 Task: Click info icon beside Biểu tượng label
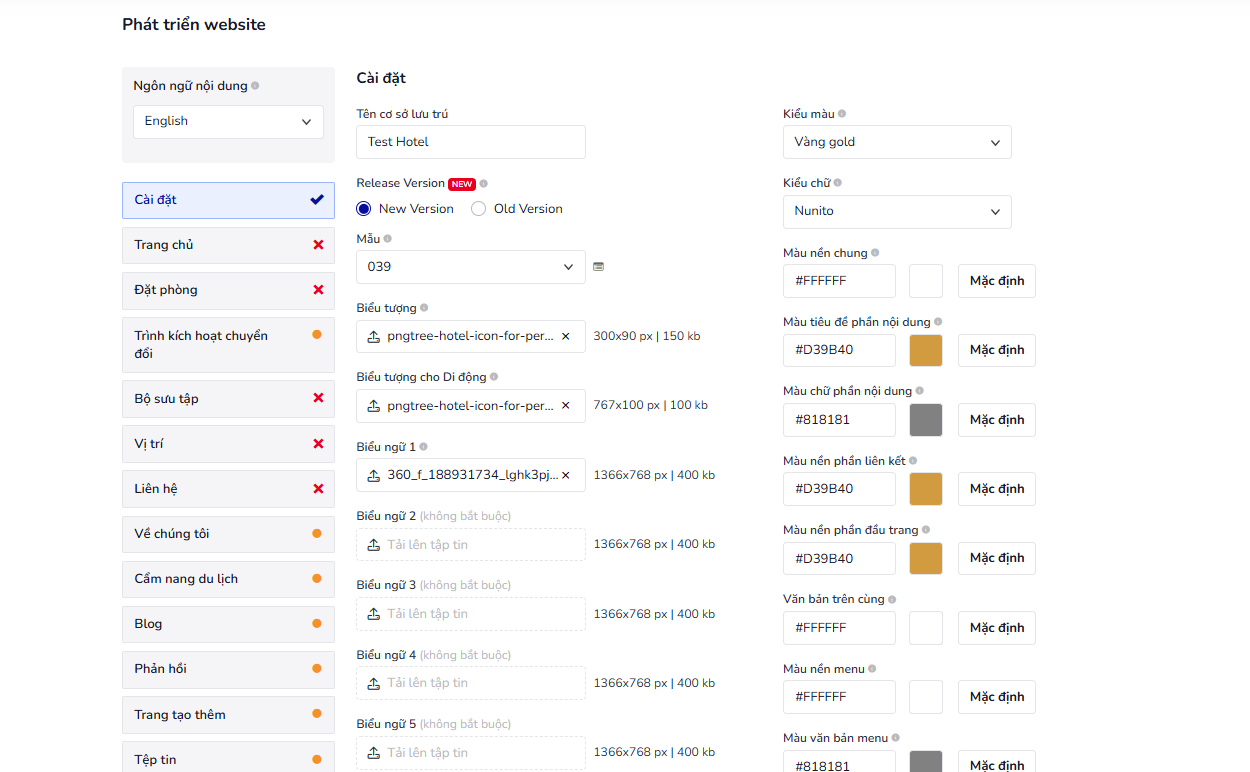[424, 308]
